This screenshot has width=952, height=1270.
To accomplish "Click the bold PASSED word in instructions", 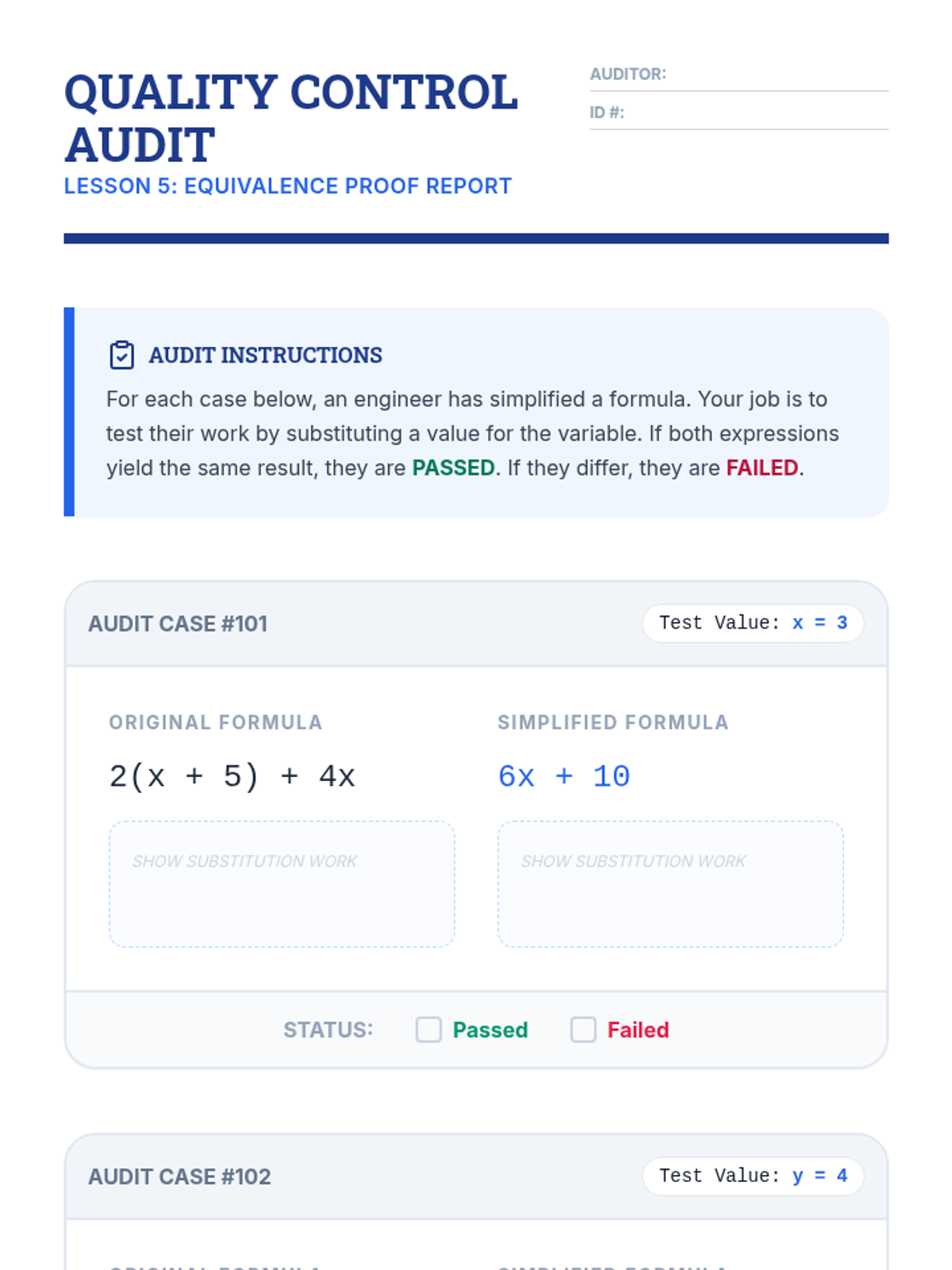I will click(453, 468).
